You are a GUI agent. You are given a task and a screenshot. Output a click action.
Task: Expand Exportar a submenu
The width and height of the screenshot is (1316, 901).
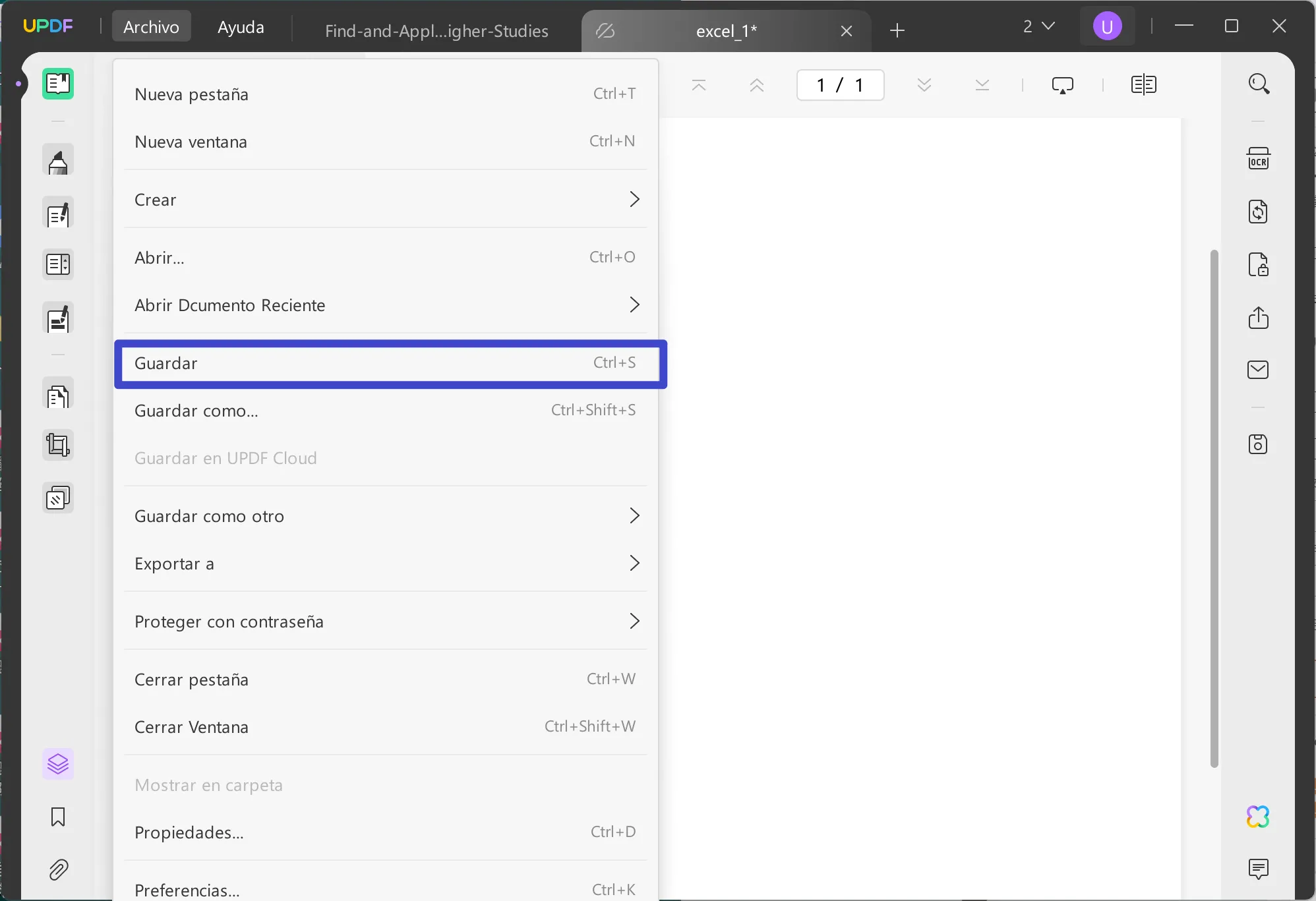click(386, 564)
